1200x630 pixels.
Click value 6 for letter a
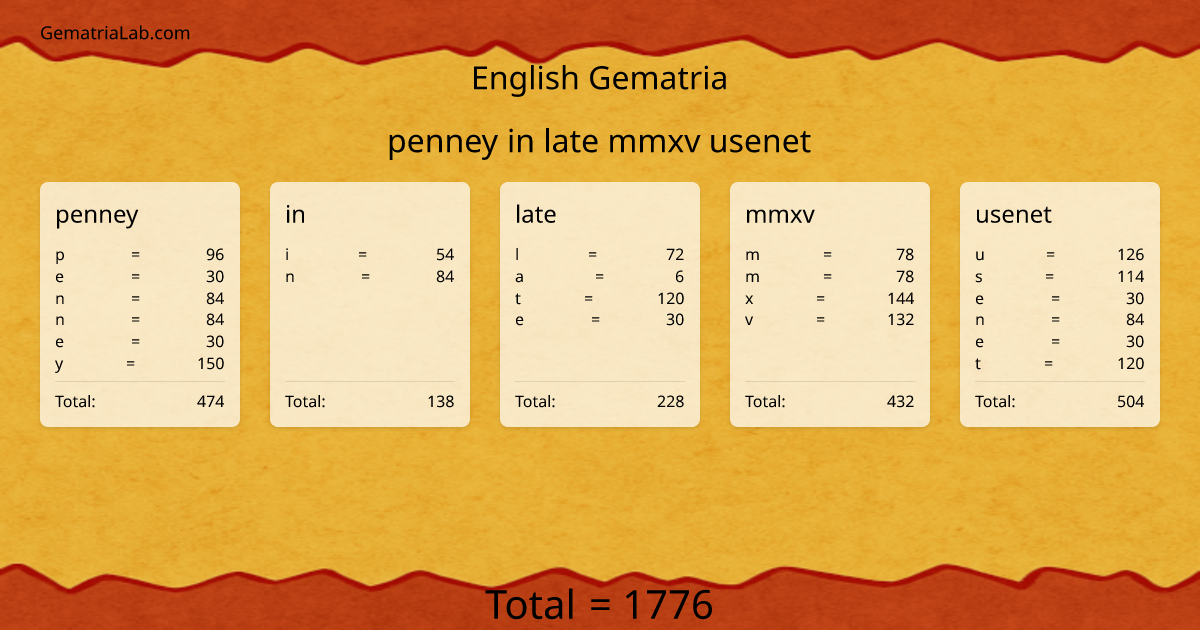tap(680, 277)
